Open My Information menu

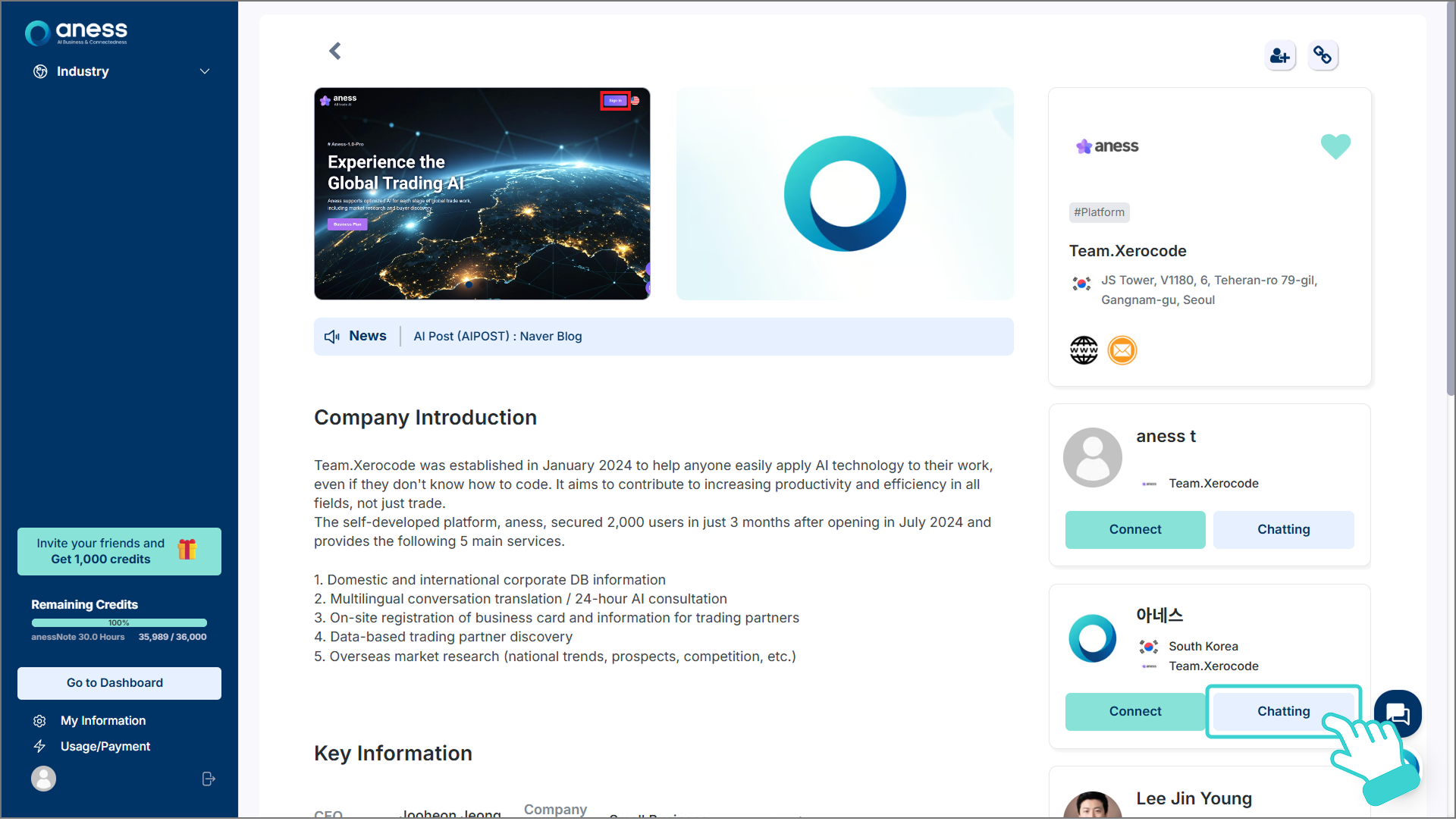pyautogui.click(x=103, y=720)
